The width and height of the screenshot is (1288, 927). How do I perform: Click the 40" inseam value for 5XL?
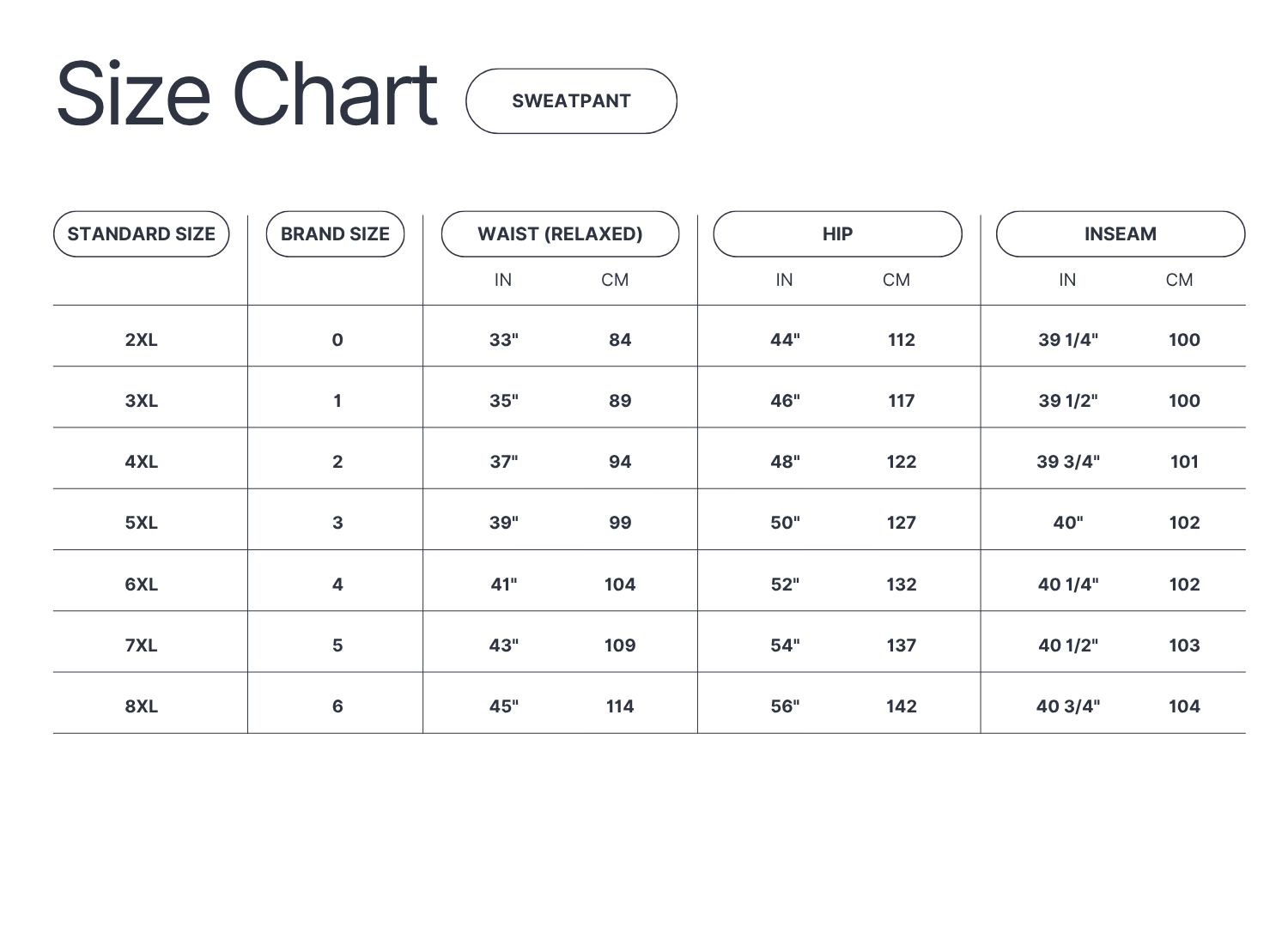pos(1068,523)
